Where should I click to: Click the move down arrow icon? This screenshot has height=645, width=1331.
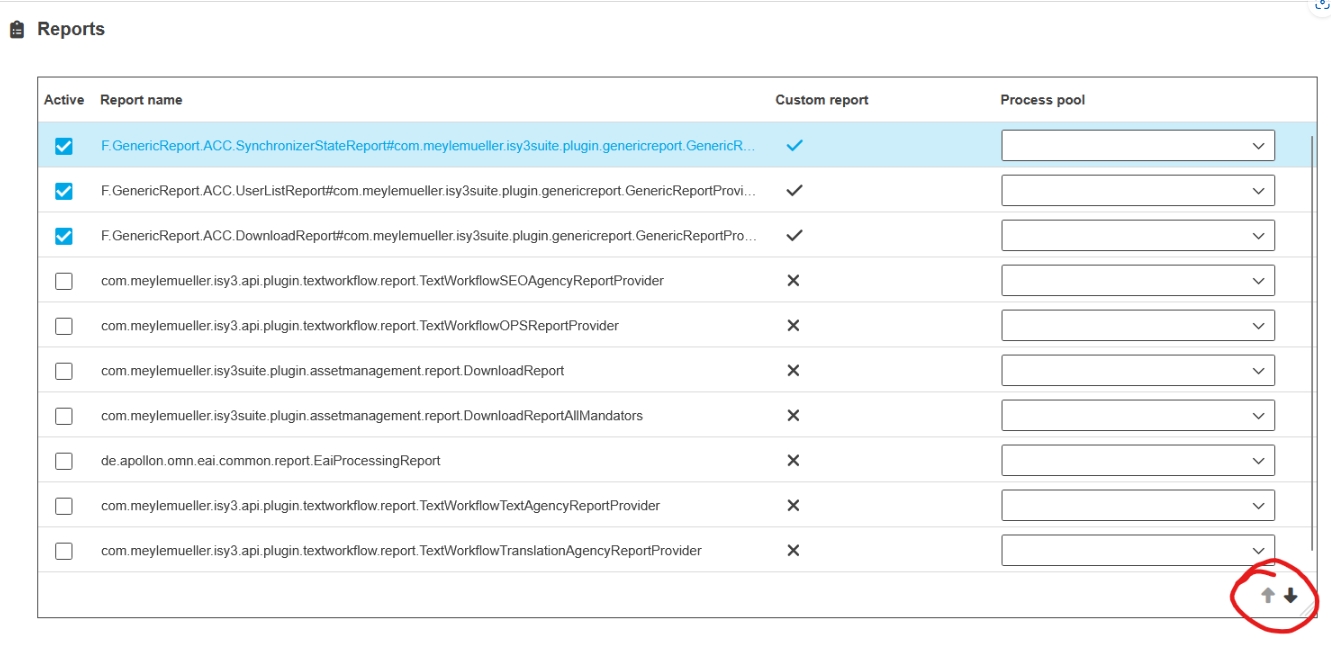[x=1291, y=596]
